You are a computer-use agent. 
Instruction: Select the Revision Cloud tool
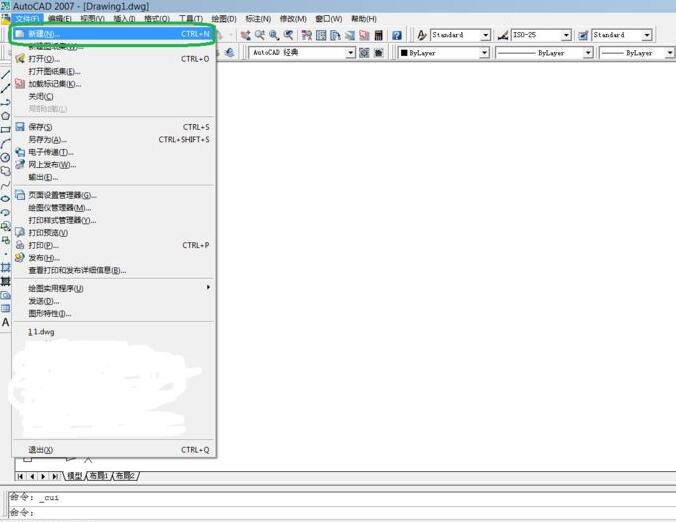[5, 171]
